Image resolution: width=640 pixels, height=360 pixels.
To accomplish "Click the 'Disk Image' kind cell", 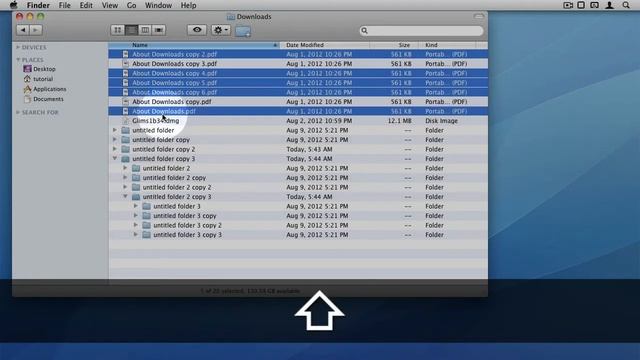I will (x=442, y=121).
